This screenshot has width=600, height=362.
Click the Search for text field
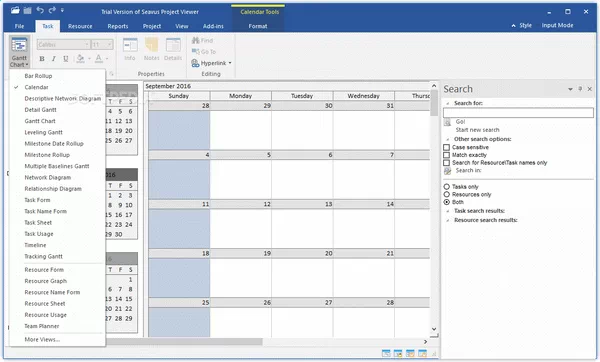(518, 113)
